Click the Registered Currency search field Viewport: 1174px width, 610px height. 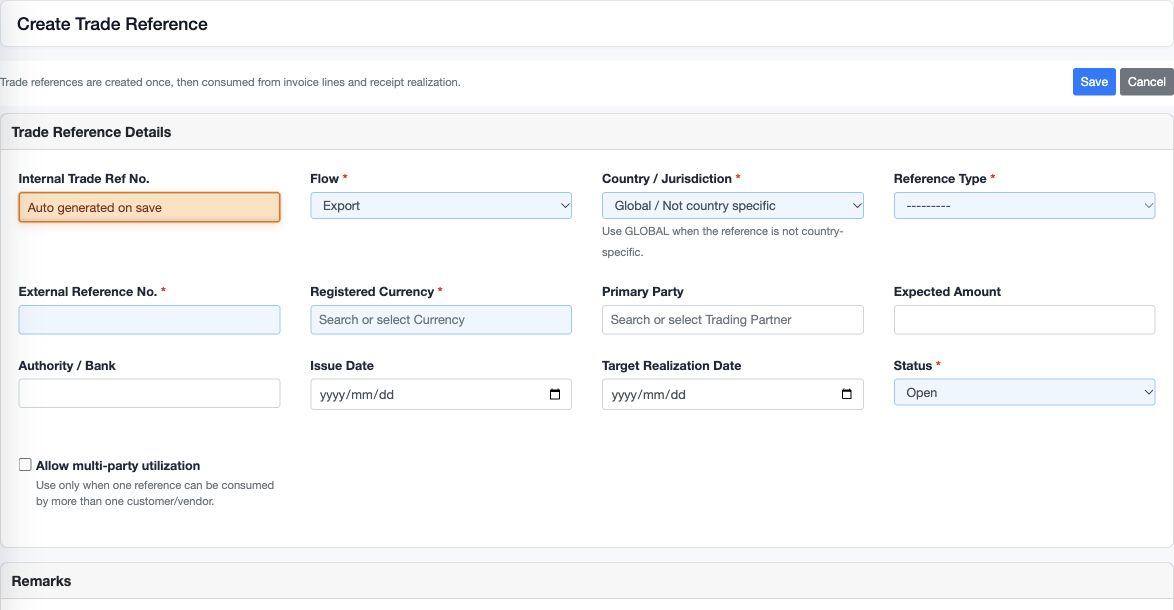[x=441, y=320]
